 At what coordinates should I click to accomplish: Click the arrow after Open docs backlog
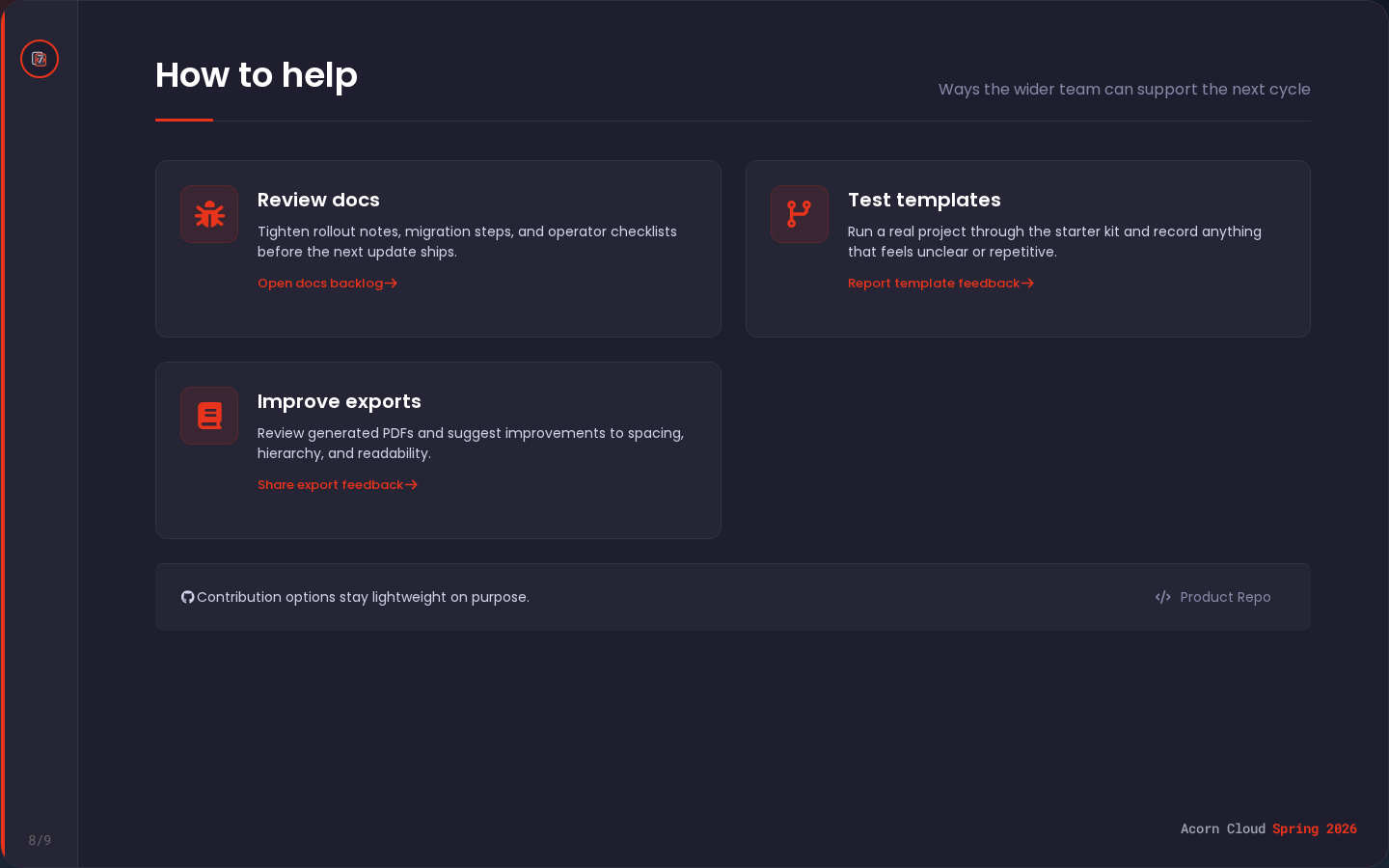pos(391,284)
